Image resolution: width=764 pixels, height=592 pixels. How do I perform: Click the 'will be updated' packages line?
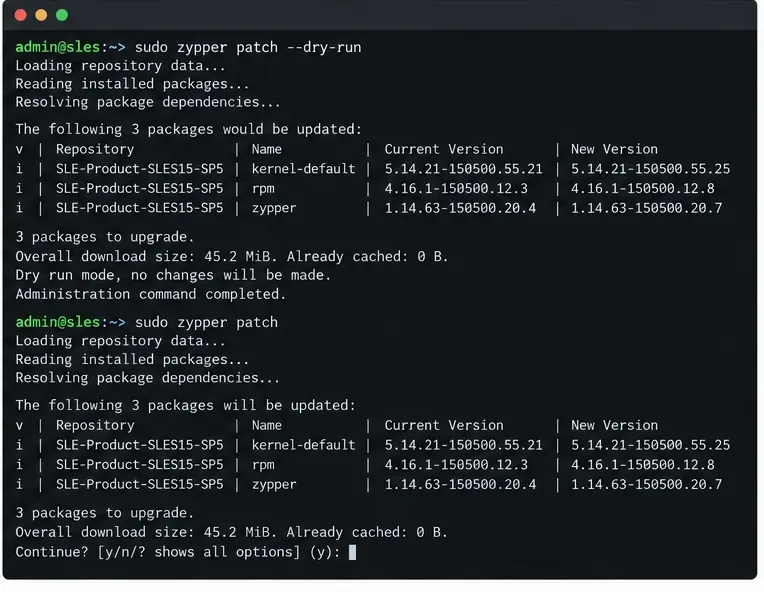186,405
